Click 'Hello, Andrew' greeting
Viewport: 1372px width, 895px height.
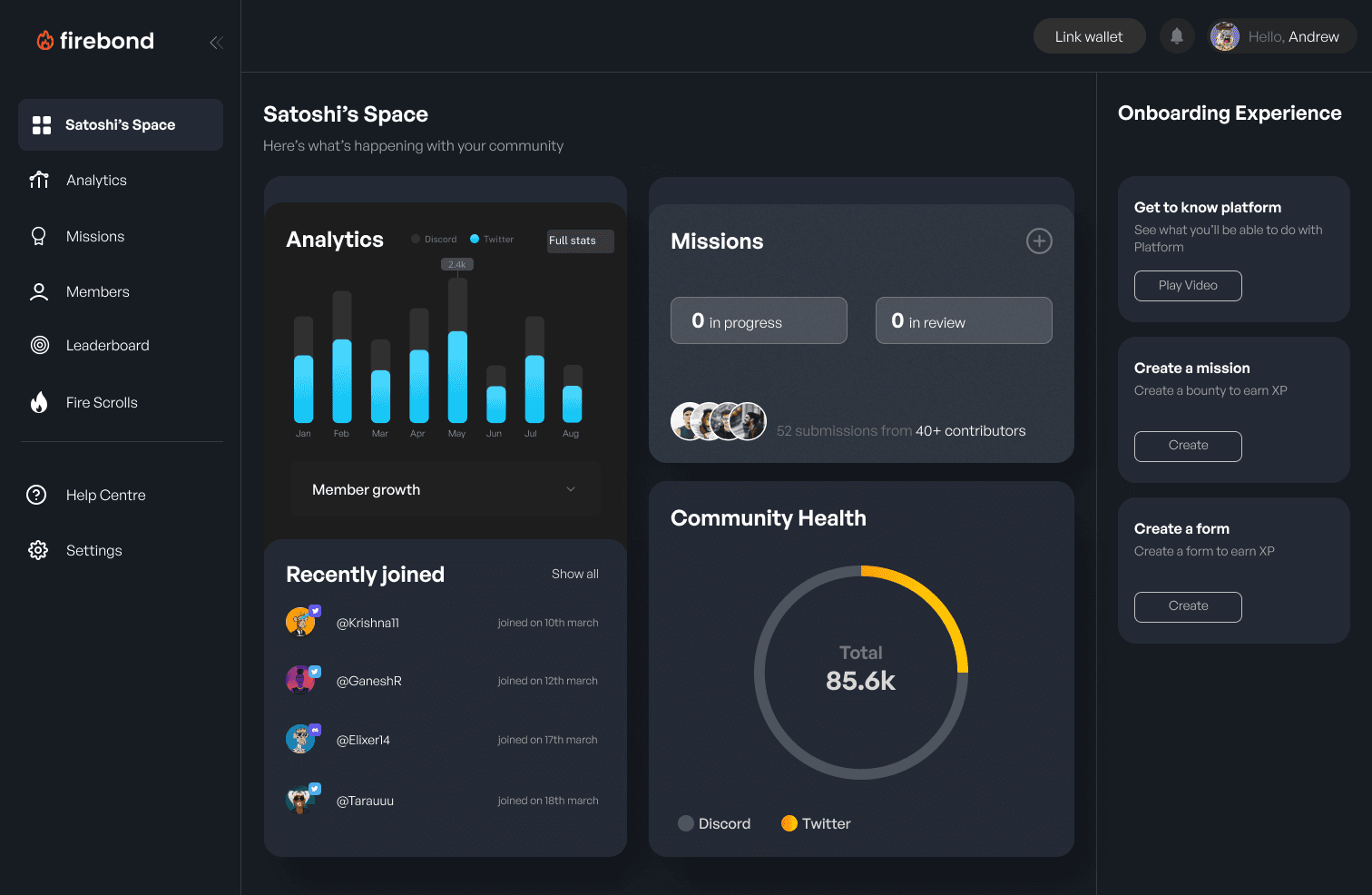1293,36
